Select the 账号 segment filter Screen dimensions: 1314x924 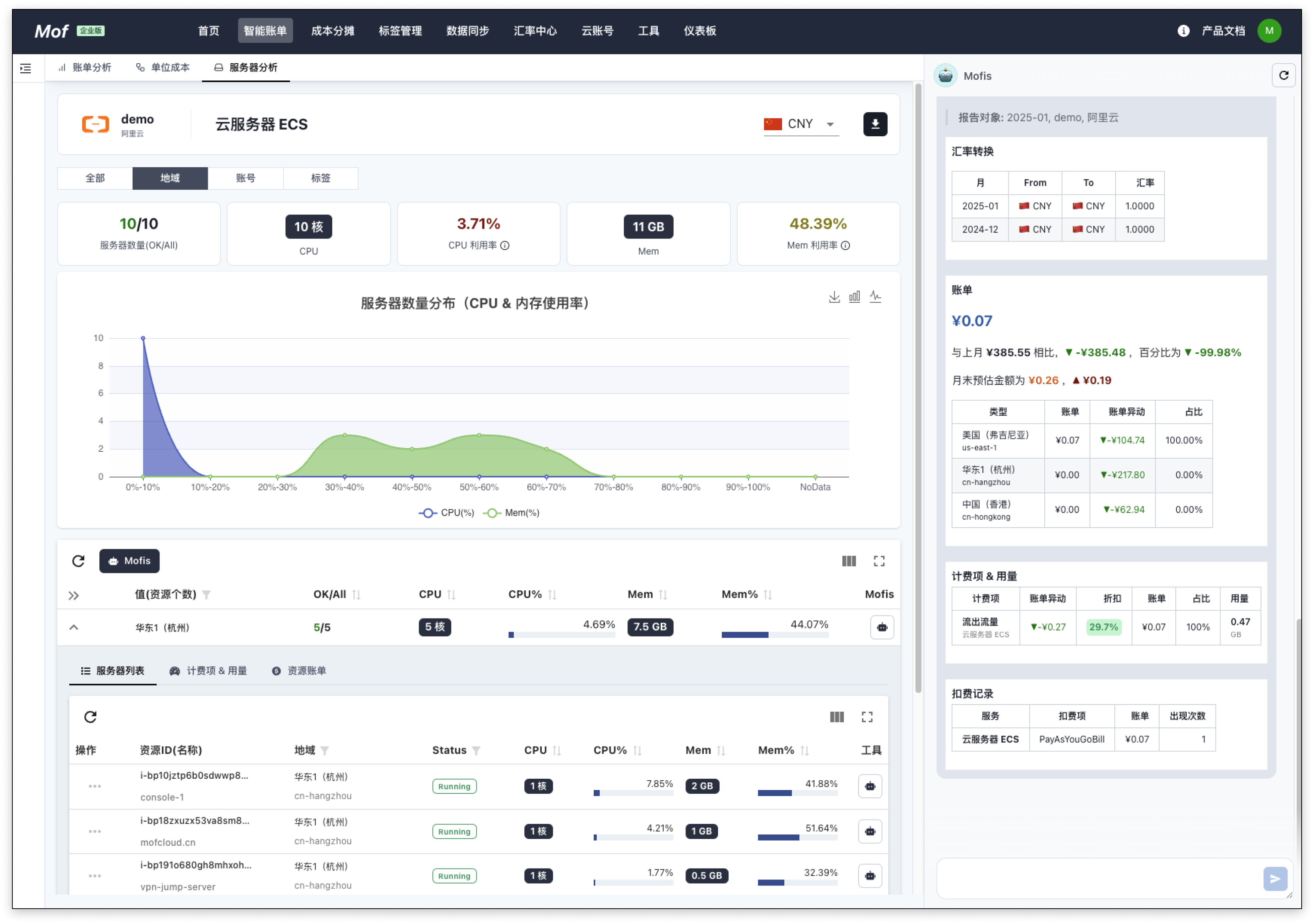245,178
